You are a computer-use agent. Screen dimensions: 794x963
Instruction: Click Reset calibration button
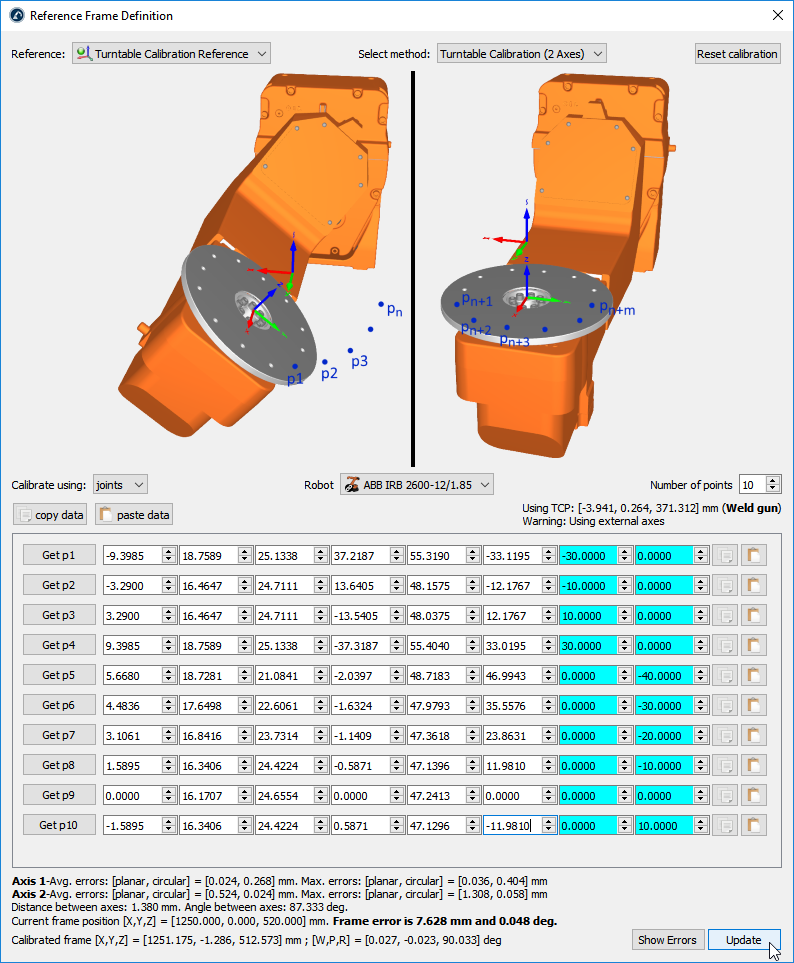click(x=737, y=54)
